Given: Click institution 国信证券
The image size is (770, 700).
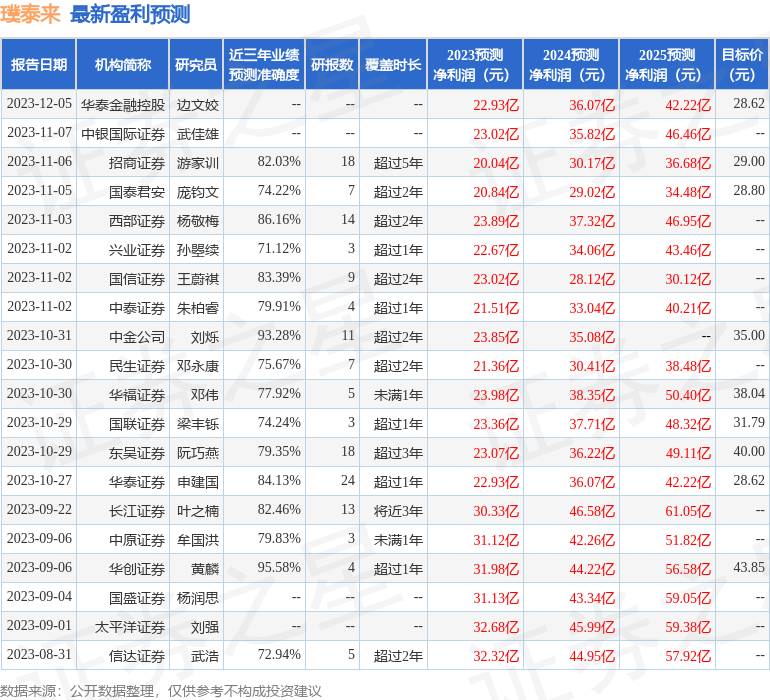Looking at the screenshot, I should pos(137,279).
